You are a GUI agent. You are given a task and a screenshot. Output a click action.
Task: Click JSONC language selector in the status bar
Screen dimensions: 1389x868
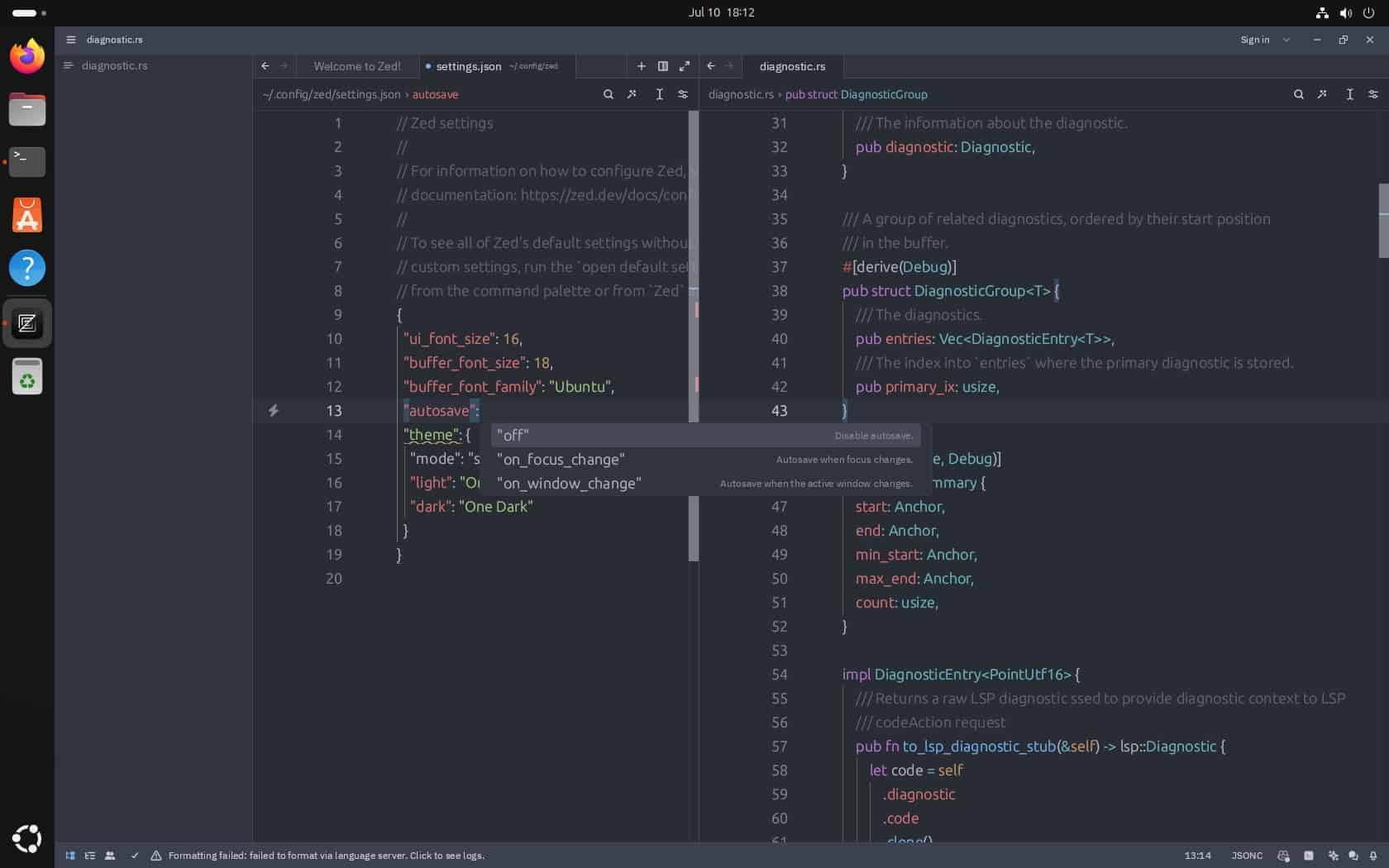pos(1246,856)
